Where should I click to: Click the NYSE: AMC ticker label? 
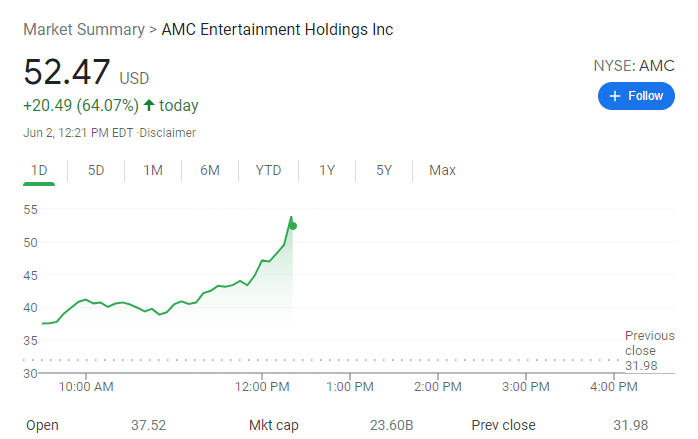634,66
